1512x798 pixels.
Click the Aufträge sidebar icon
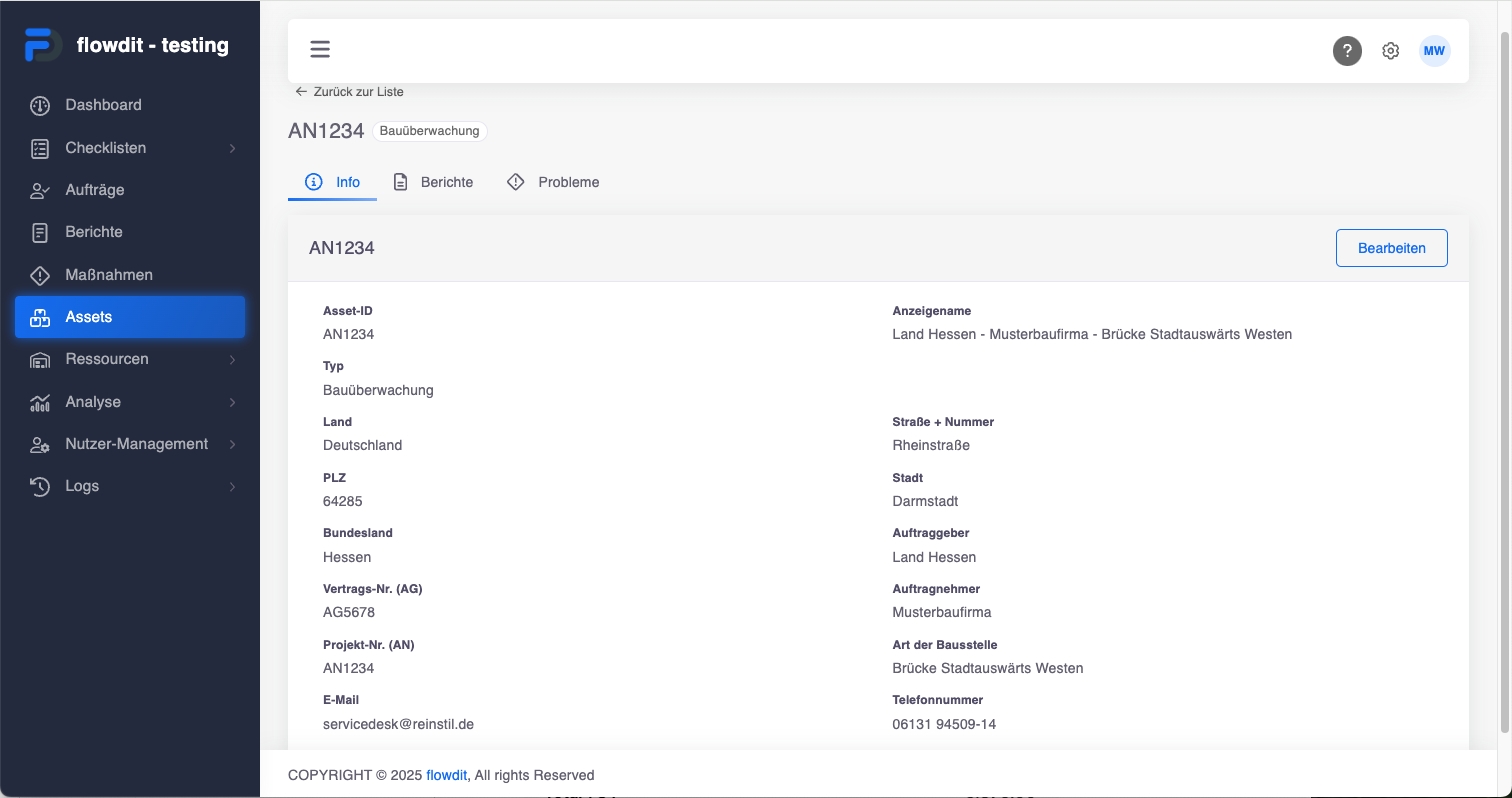coord(40,190)
